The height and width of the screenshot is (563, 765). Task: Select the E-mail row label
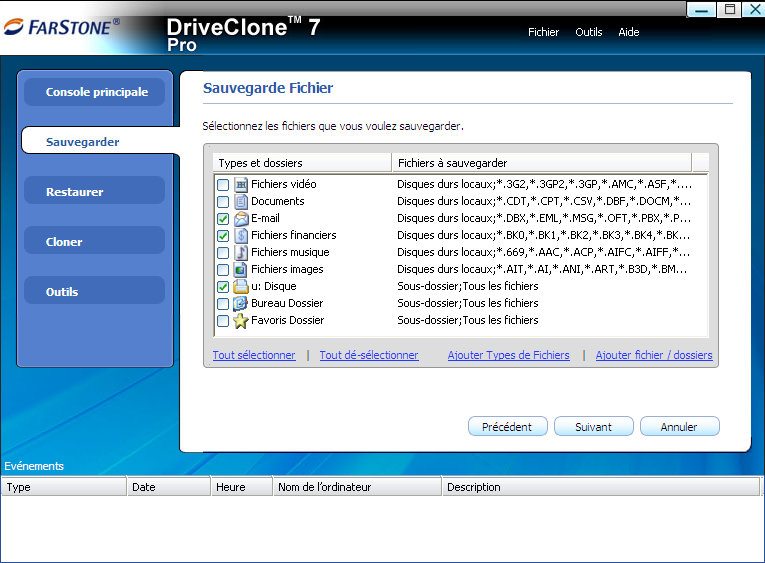265,219
